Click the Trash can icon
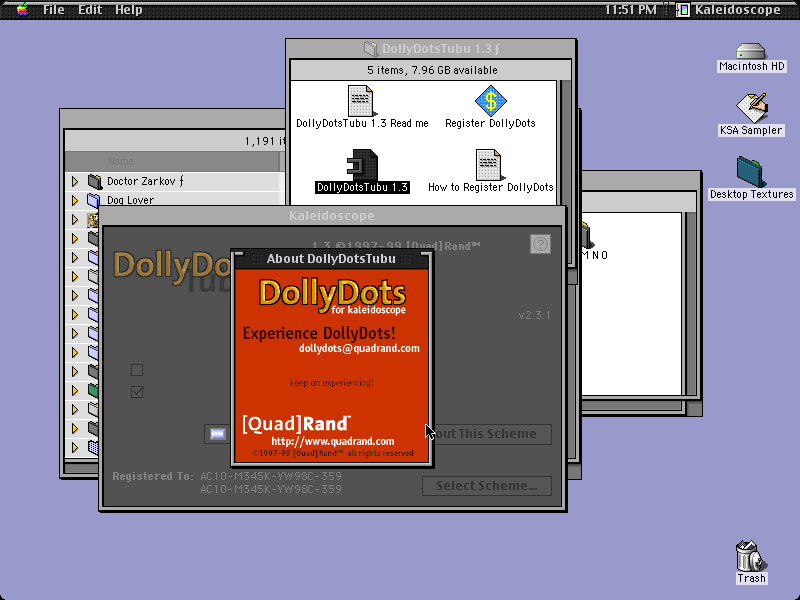This screenshot has height=600, width=800. [x=750, y=556]
